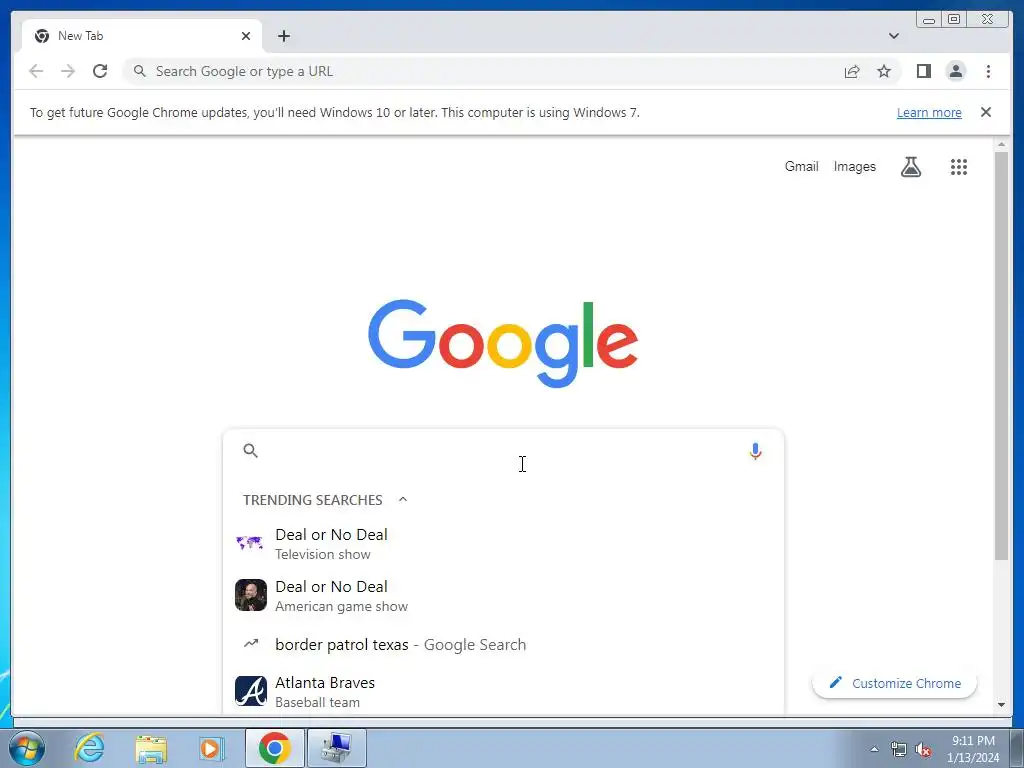
Task: Click the page scrollbar up arrow
Action: coord(1001,144)
